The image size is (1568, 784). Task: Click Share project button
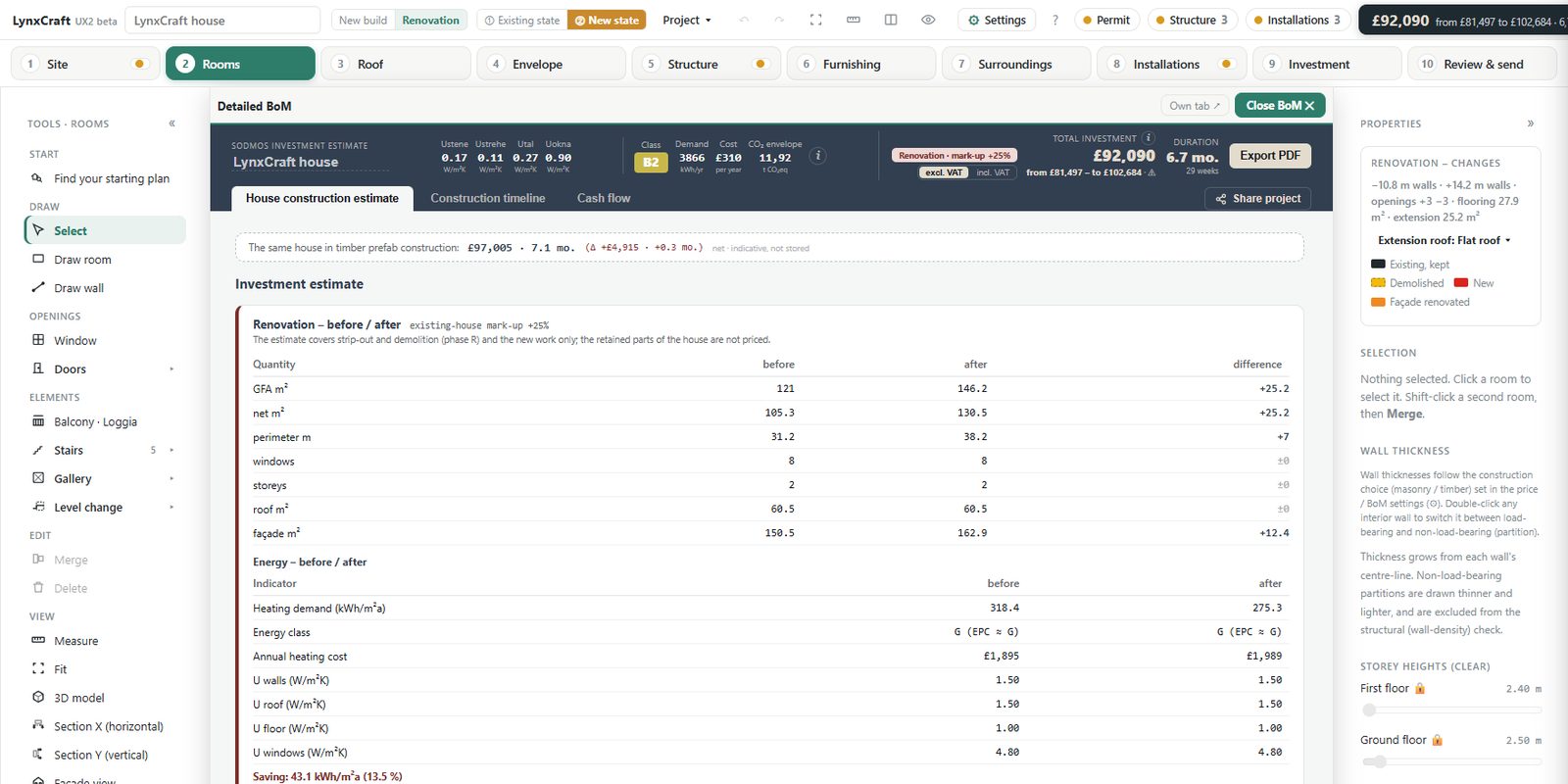pyautogui.click(x=1258, y=198)
